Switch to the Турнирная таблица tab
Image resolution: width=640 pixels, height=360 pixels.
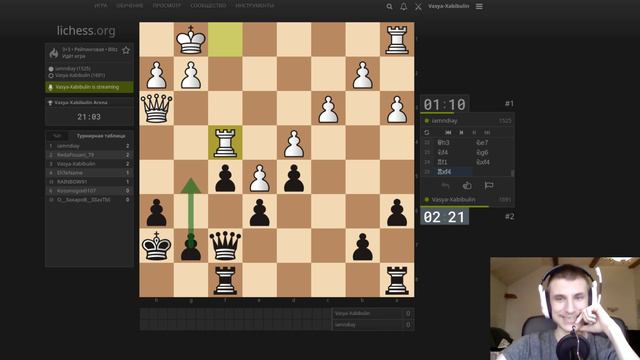click(x=101, y=136)
